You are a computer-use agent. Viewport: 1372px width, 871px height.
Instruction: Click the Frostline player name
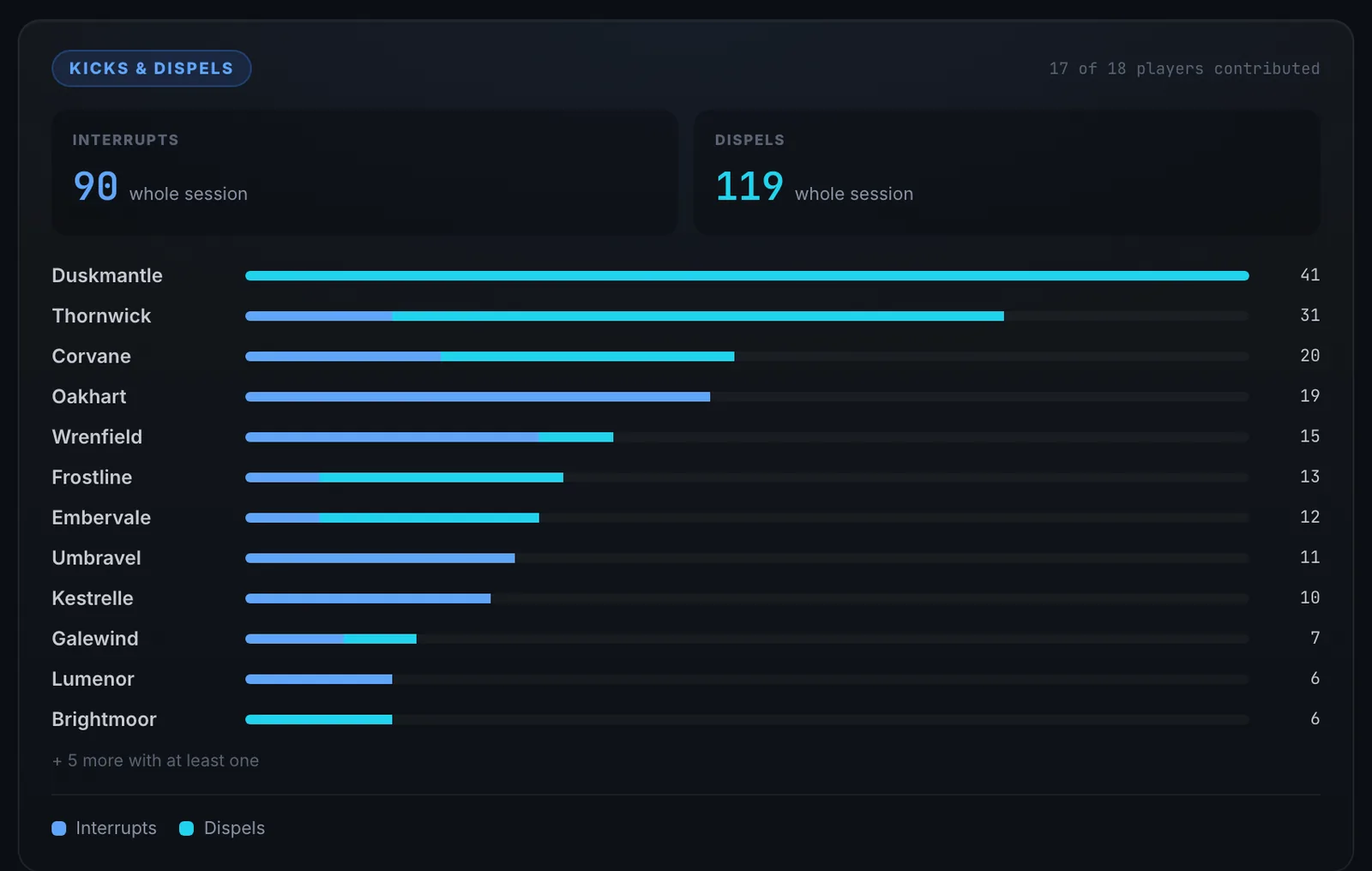(92, 477)
